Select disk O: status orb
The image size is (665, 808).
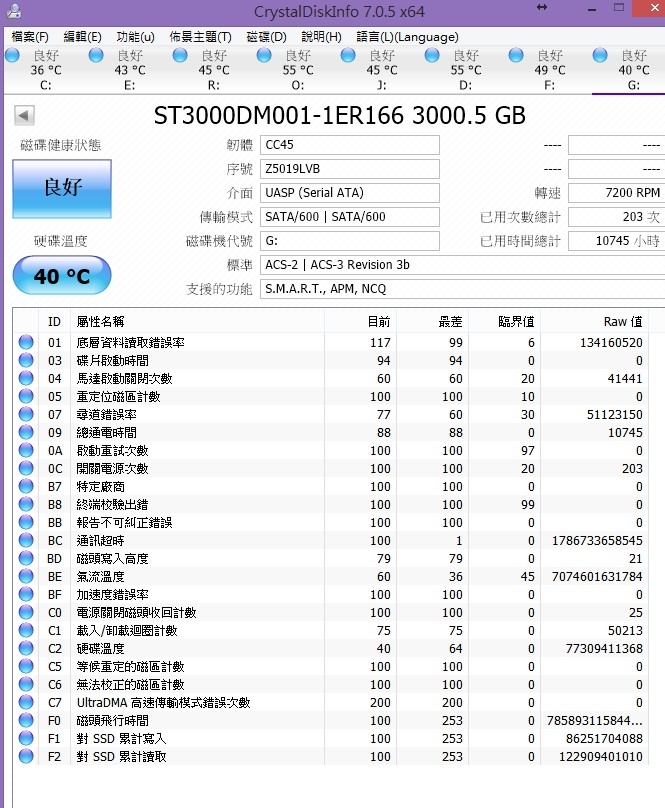click(x=264, y=55)
